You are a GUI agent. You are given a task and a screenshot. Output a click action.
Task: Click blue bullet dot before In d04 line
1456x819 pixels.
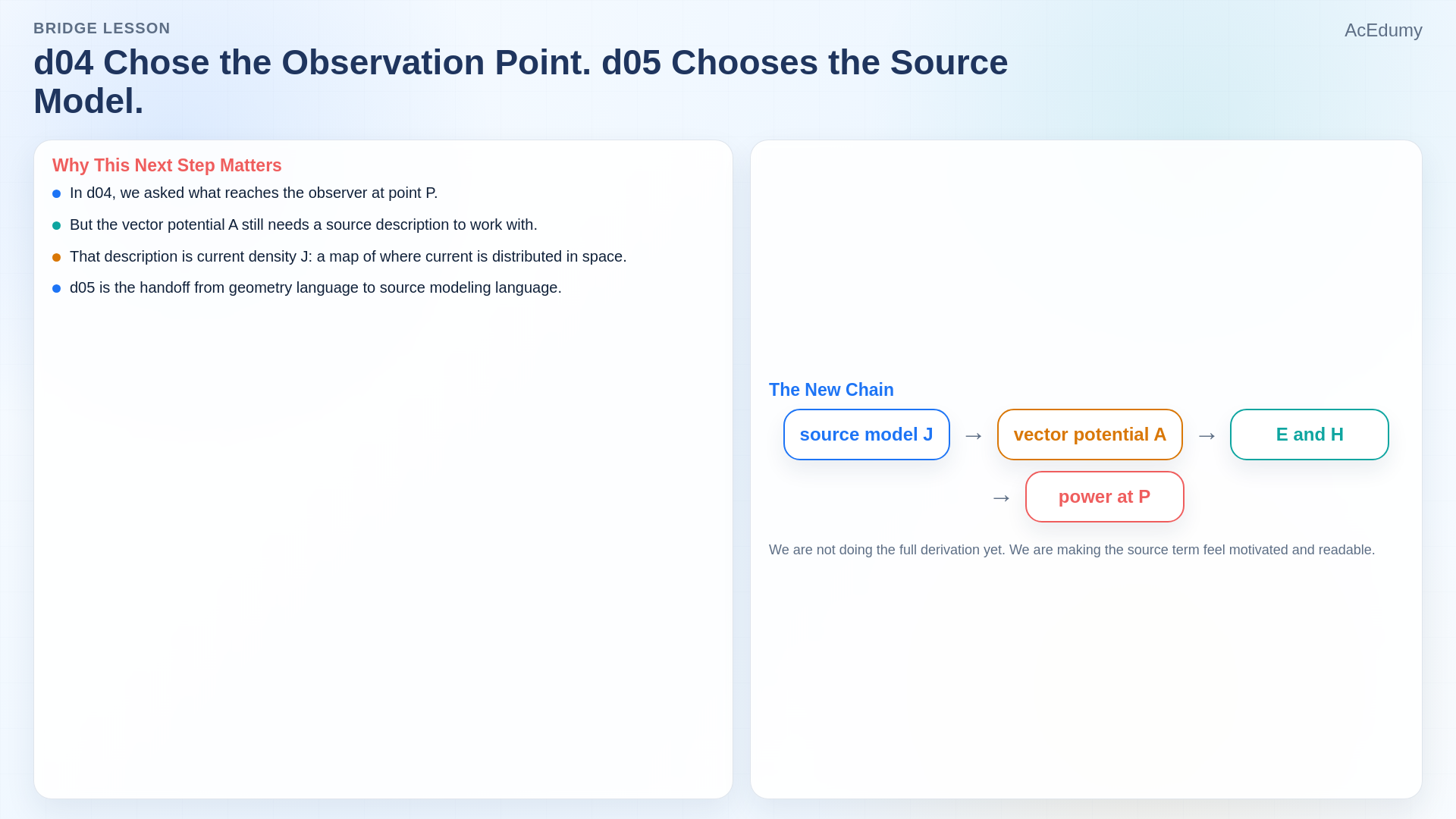(x=56, y=194)
